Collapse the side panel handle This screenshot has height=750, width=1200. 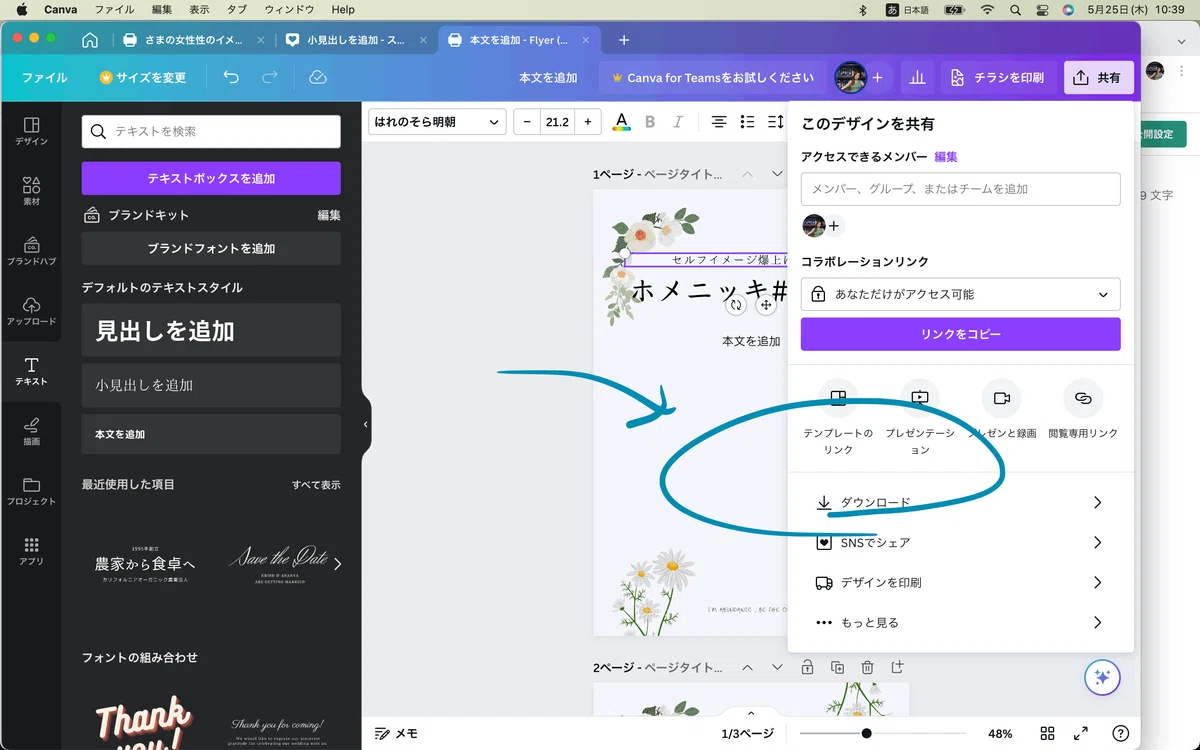coord(365,424)
